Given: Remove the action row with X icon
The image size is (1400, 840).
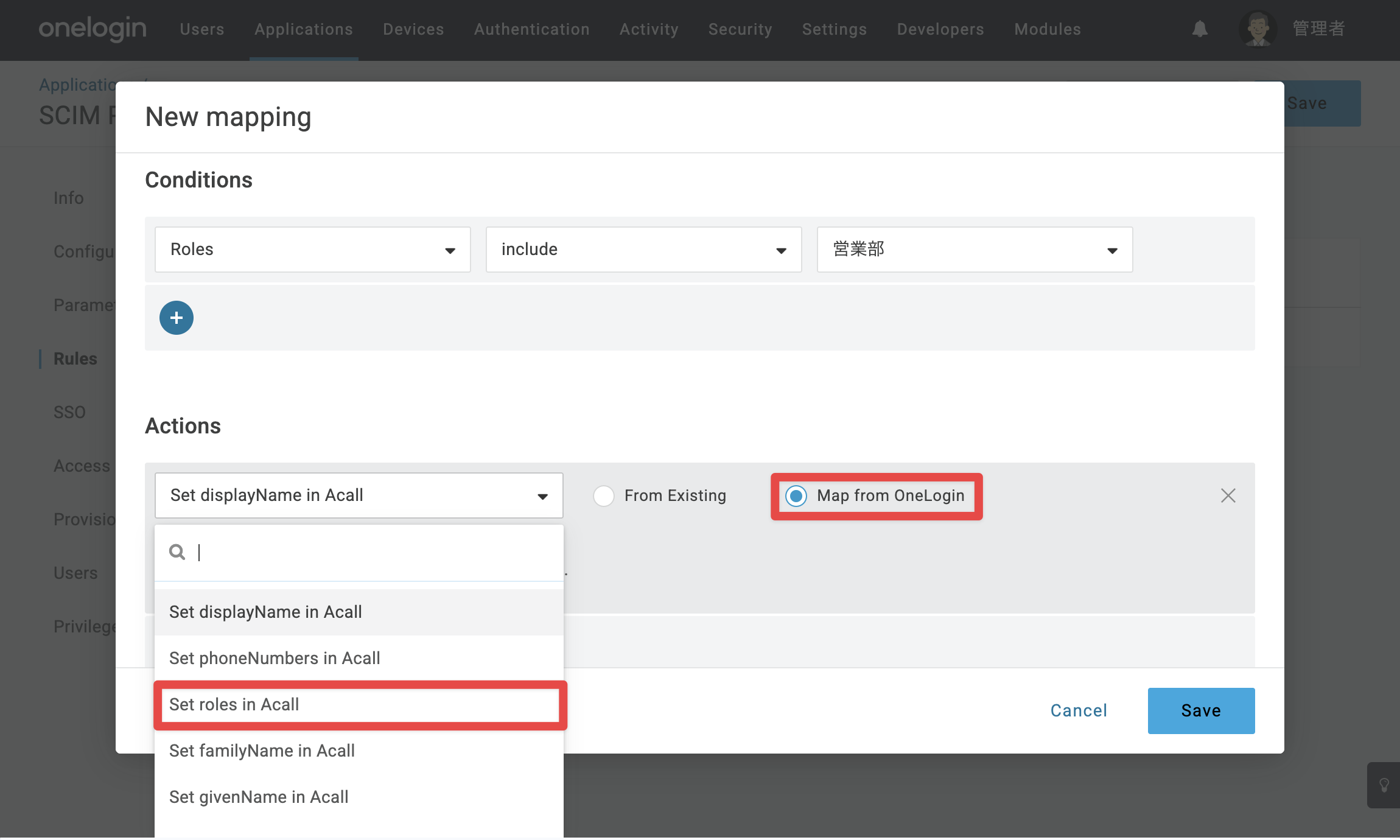Looking at the screenshot, I should 1228,495.
